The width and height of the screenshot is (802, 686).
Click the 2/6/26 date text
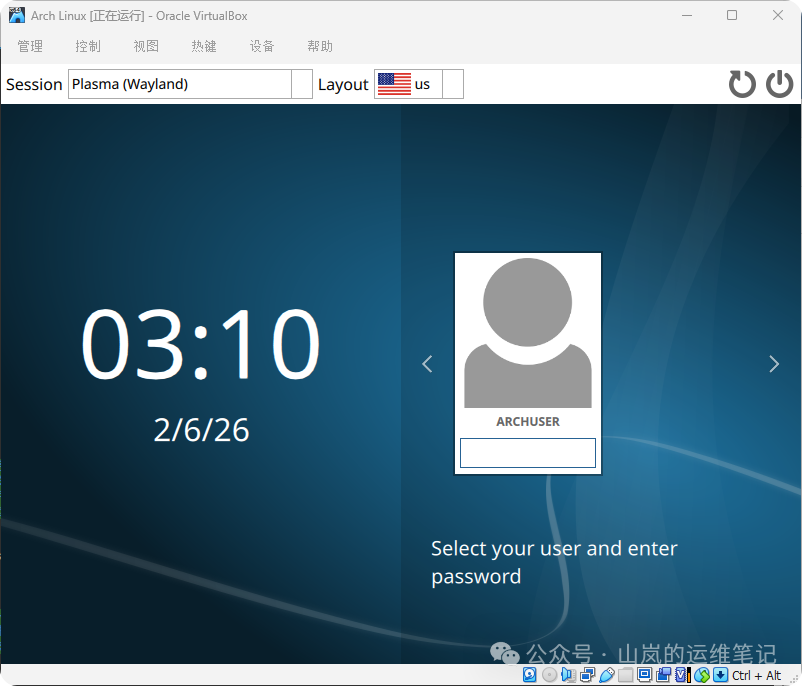(201, 430)
